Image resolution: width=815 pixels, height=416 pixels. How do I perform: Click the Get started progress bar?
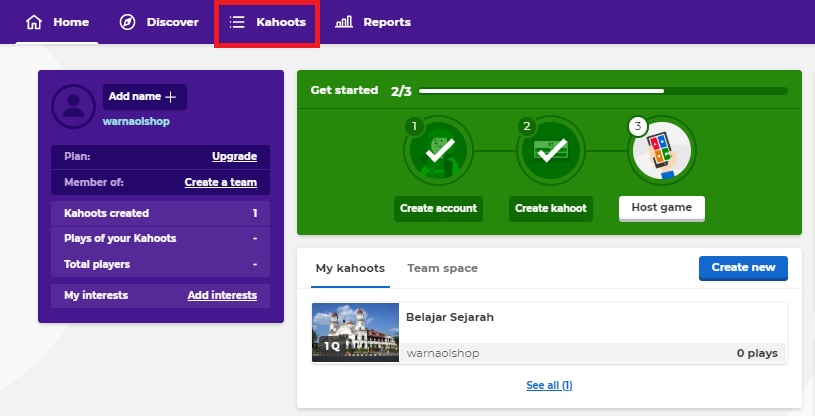(603, 91)
